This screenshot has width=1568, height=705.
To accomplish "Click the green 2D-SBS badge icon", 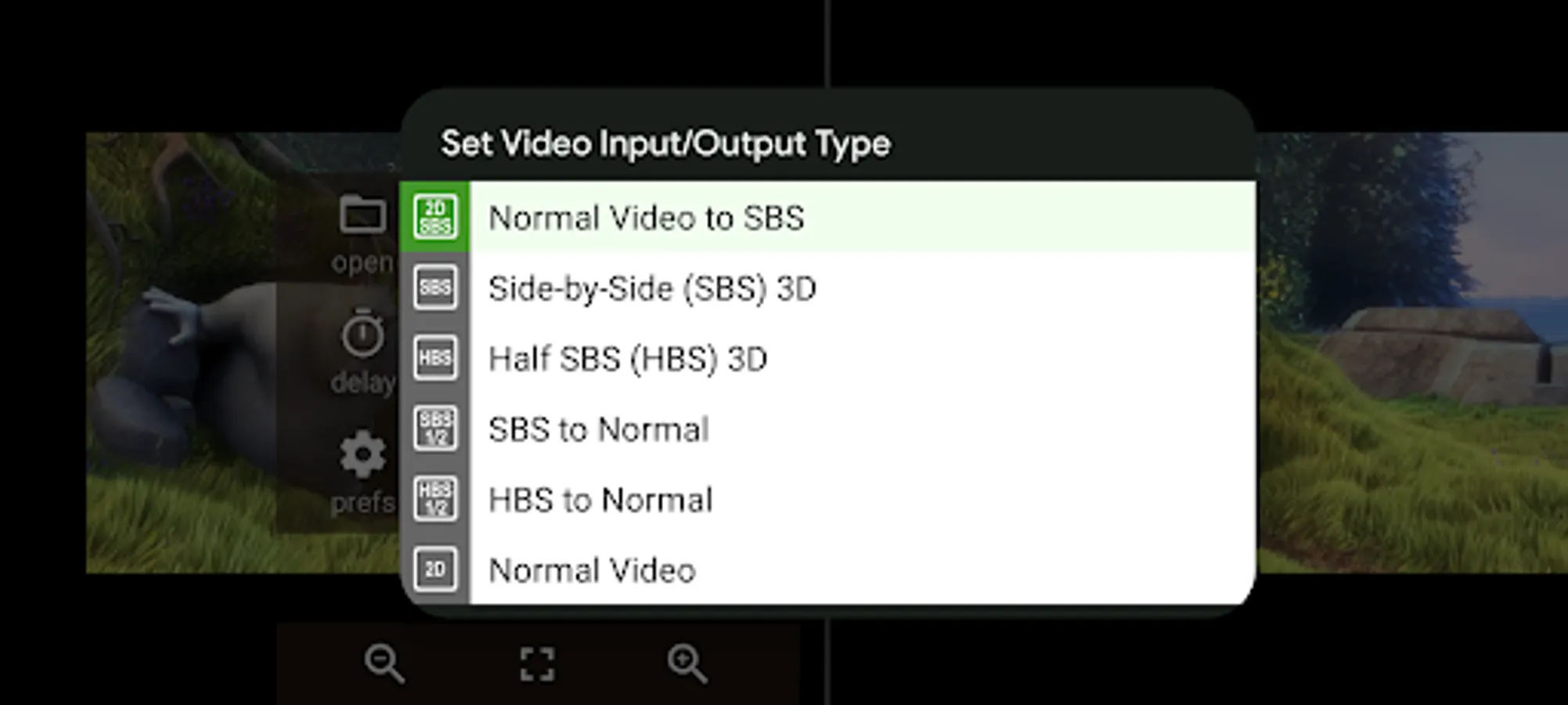I will 434,217.
